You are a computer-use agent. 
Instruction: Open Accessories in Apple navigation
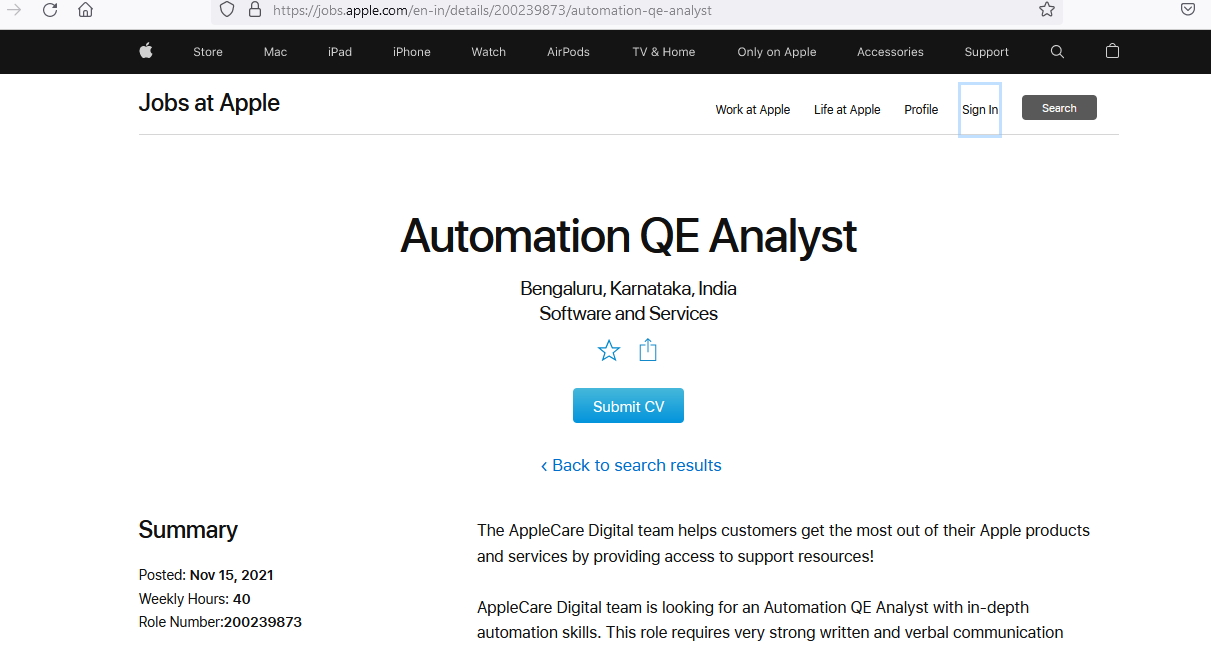click(890, 52)
